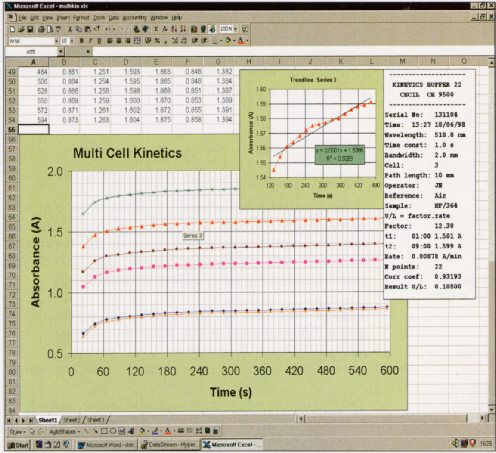
Task: Open the Chart Wizard icon
Action: [194, 29]
